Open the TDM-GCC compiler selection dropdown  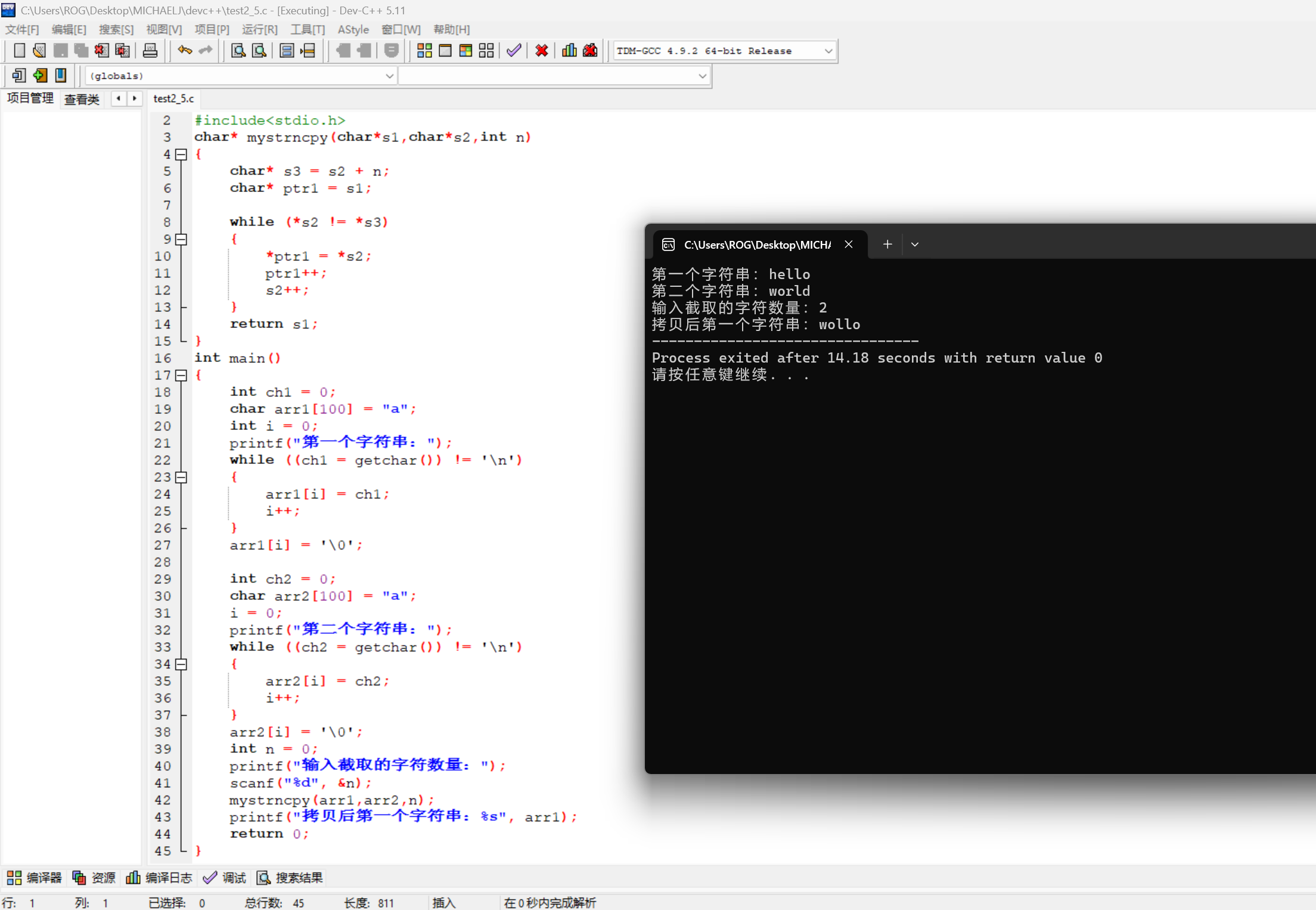(828, 51)
